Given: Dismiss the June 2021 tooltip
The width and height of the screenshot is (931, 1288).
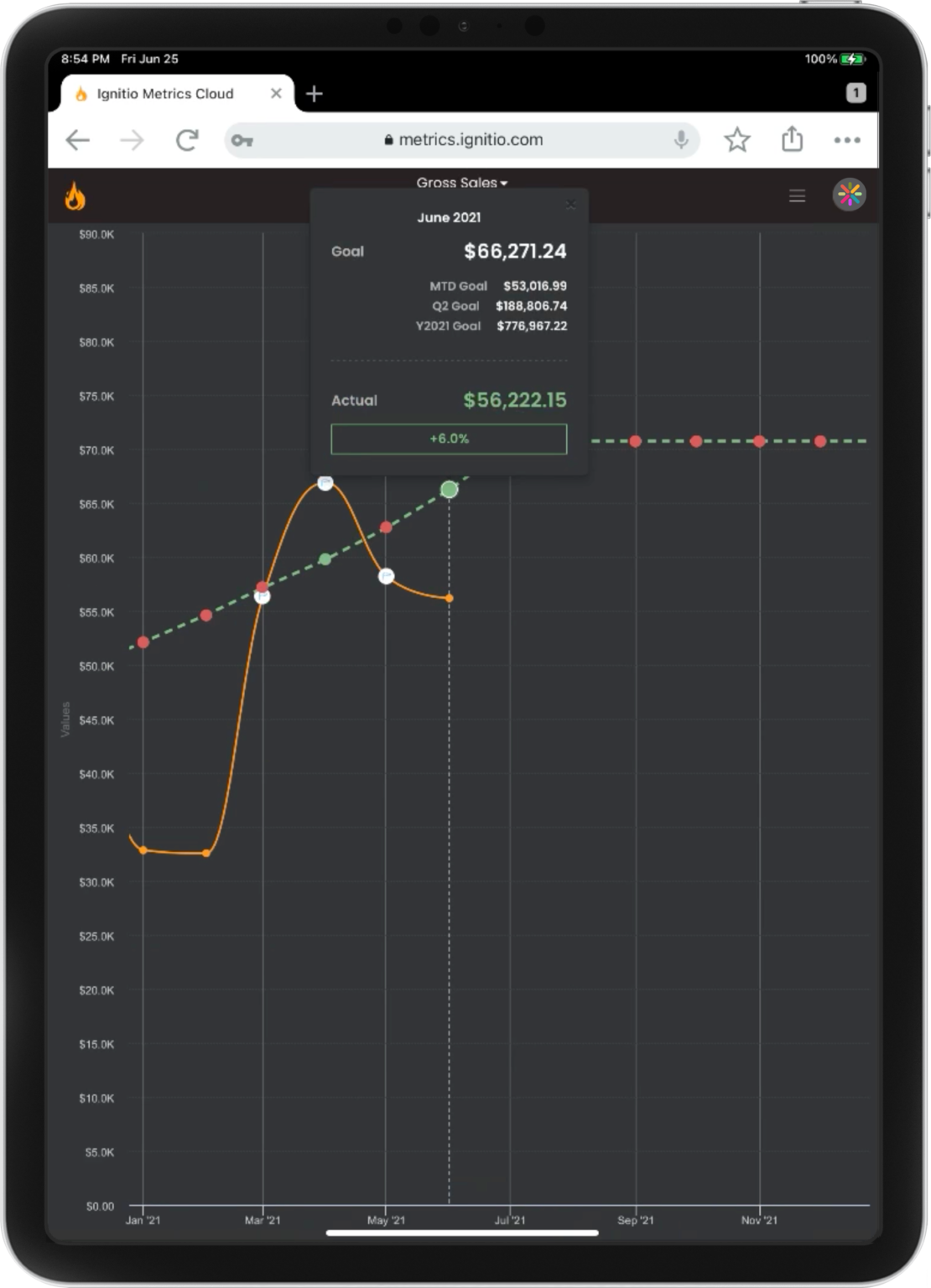Looking at the screenshot, I should [570, 204].
